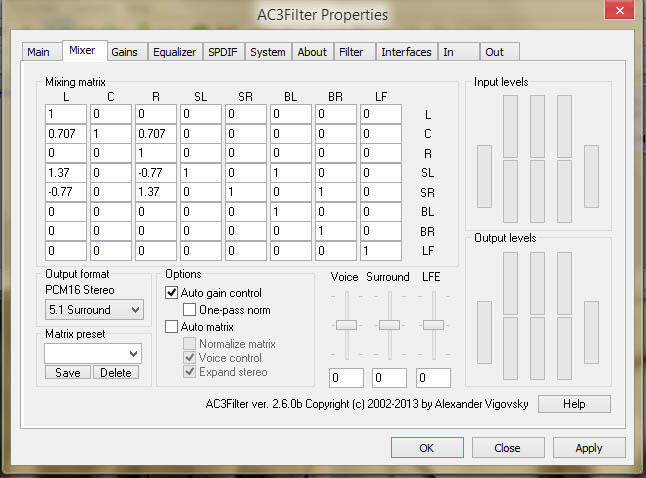Image resolution: width=646 pixels, height=478 pixels.
Task: Click cell in L column, LF row
Action: pyautogui.click(x=66, y=251)
